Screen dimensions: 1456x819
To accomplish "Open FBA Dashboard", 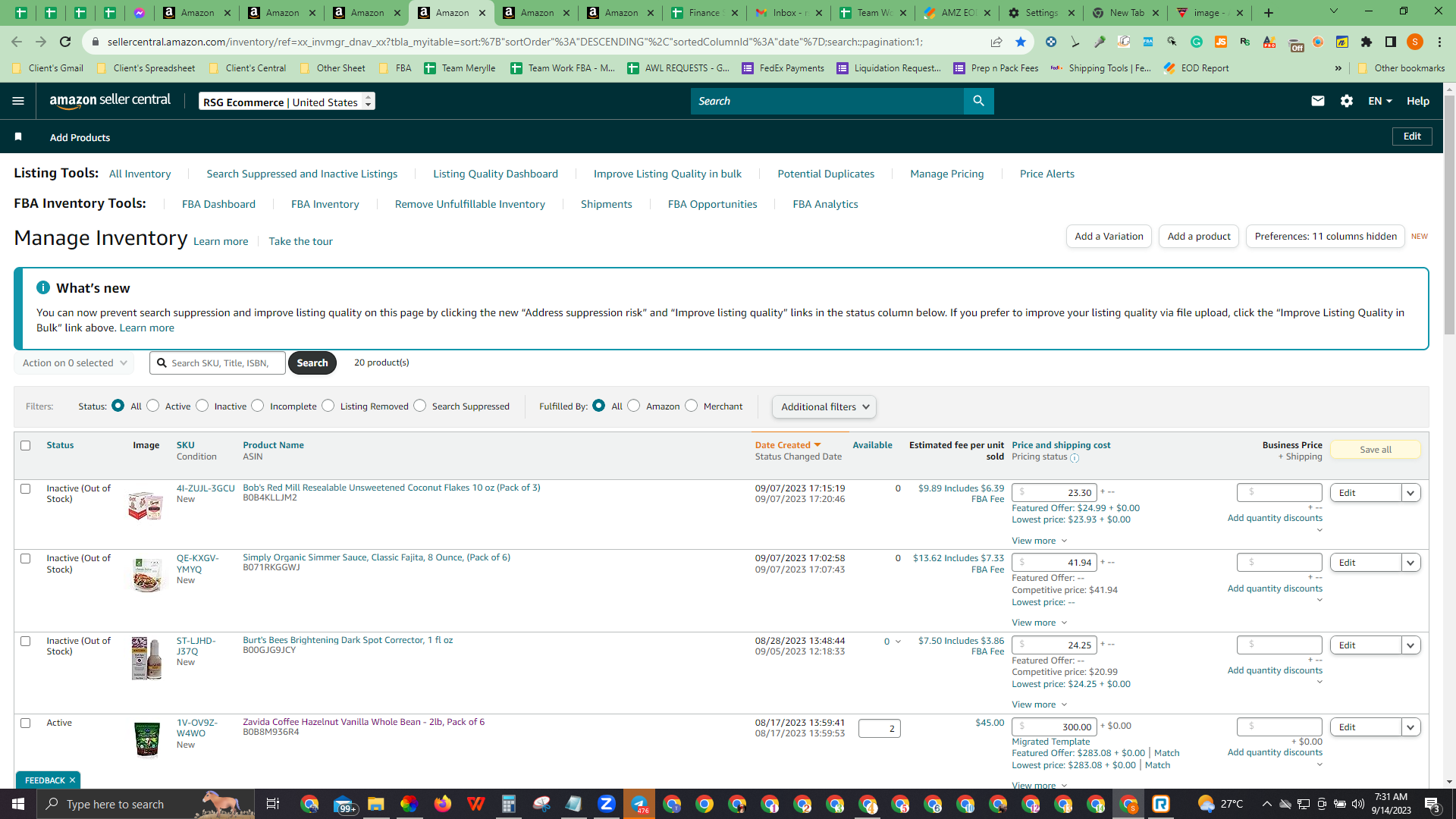I will point(218,204).
